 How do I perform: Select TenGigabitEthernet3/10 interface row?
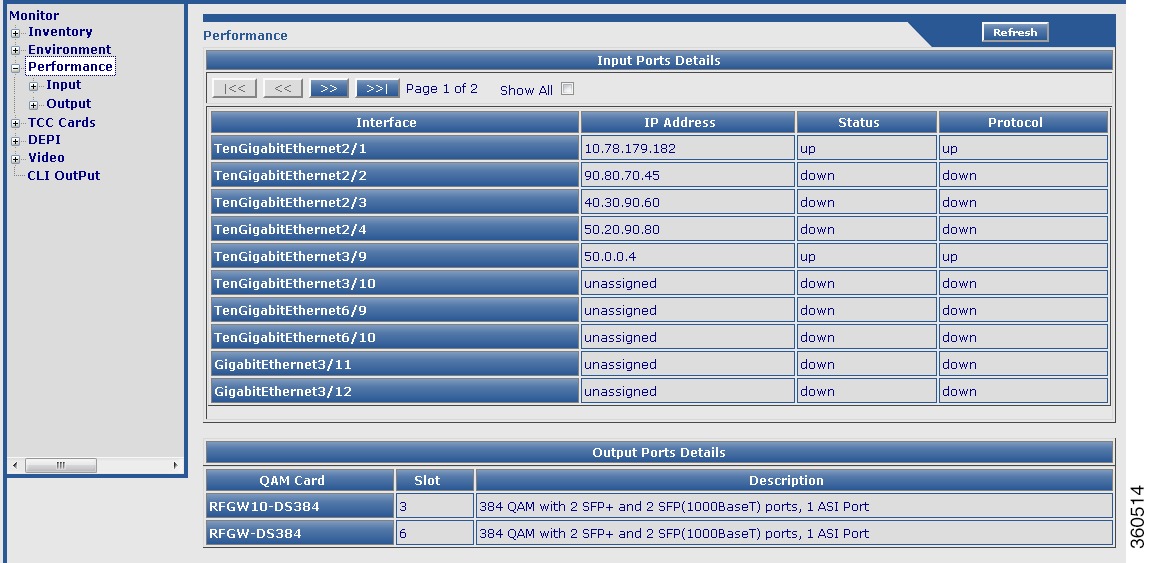coord(395,284)
